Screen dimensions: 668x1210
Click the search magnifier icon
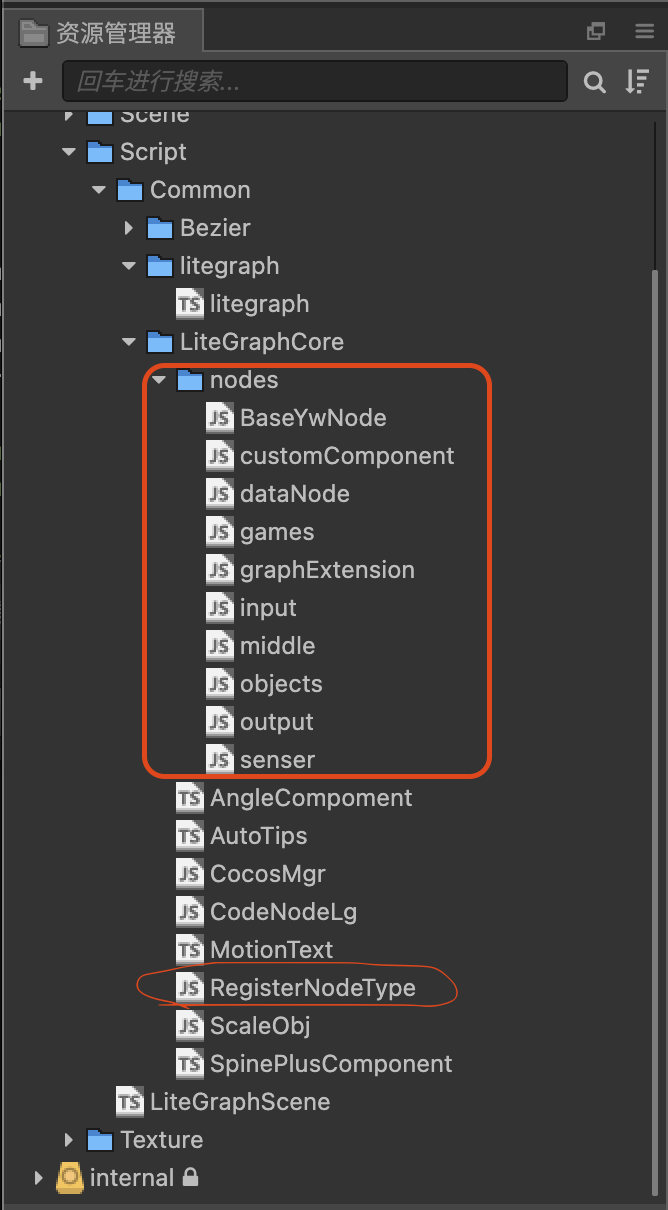pos(594,82)
